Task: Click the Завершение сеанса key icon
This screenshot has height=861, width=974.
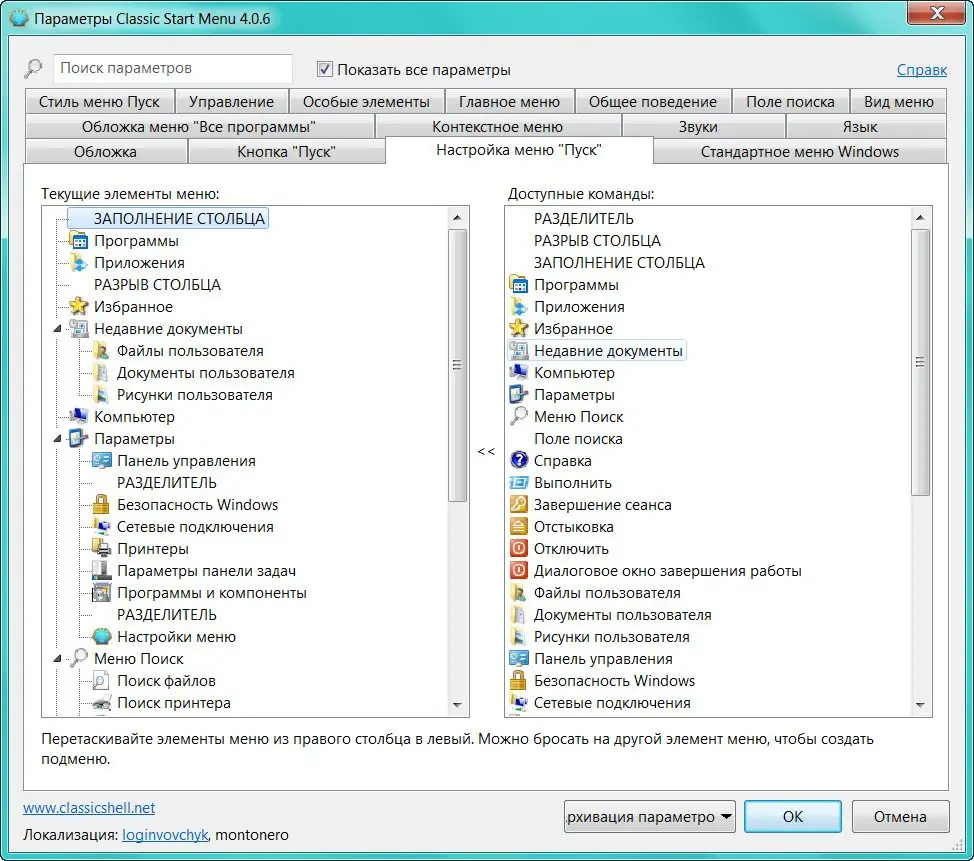Action: 519,504
